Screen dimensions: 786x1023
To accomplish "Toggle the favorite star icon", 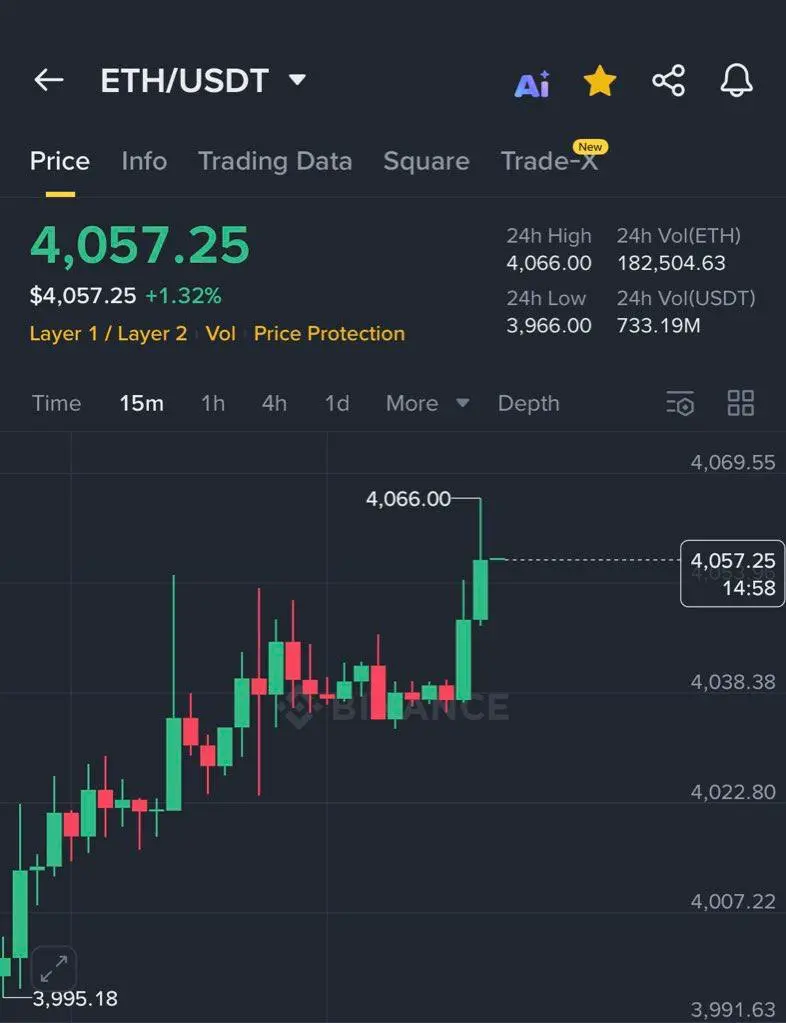I will pyautogui.click(x=599, y=81).
